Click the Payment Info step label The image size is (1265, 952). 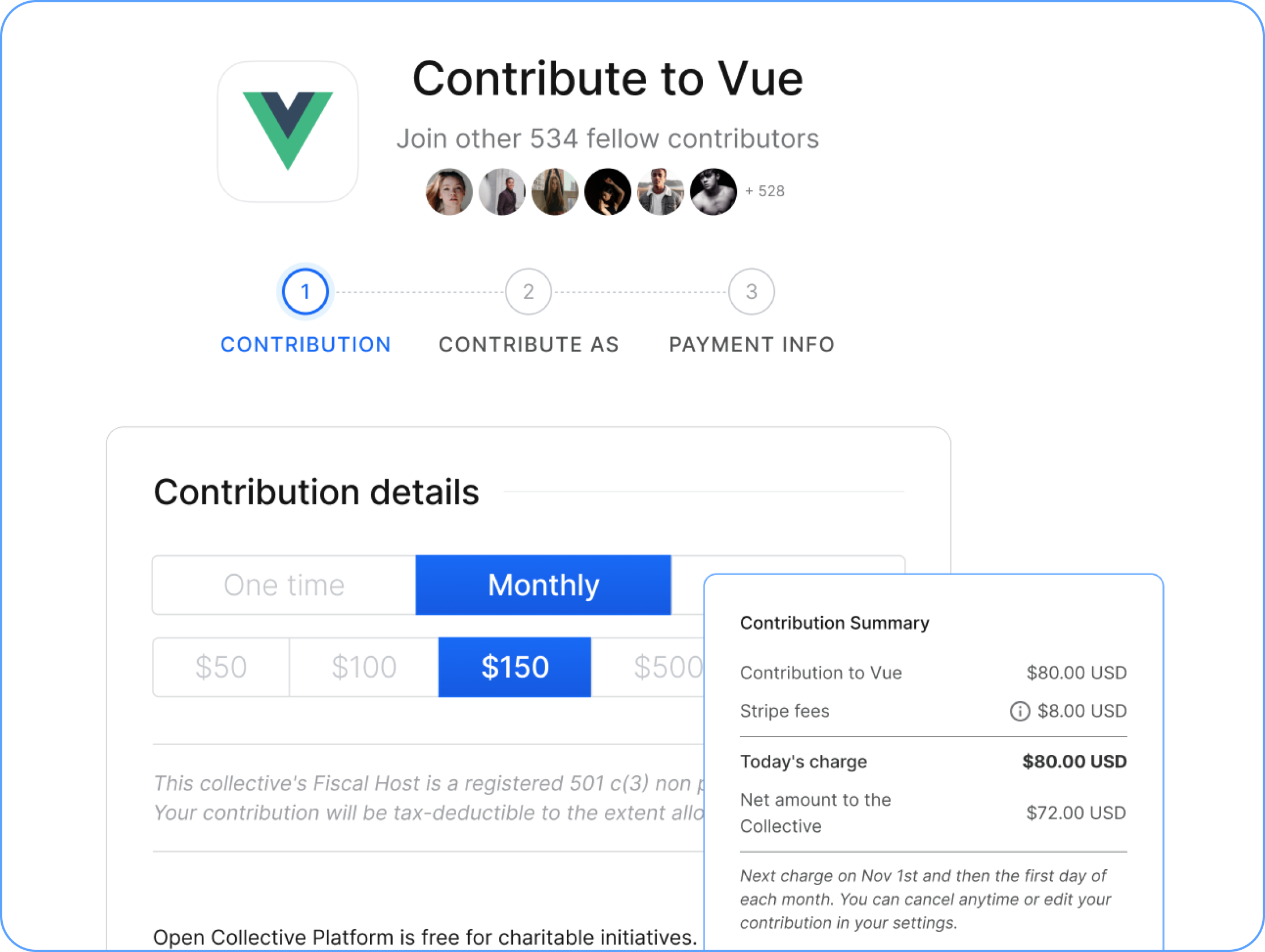[x=752, y=344]
